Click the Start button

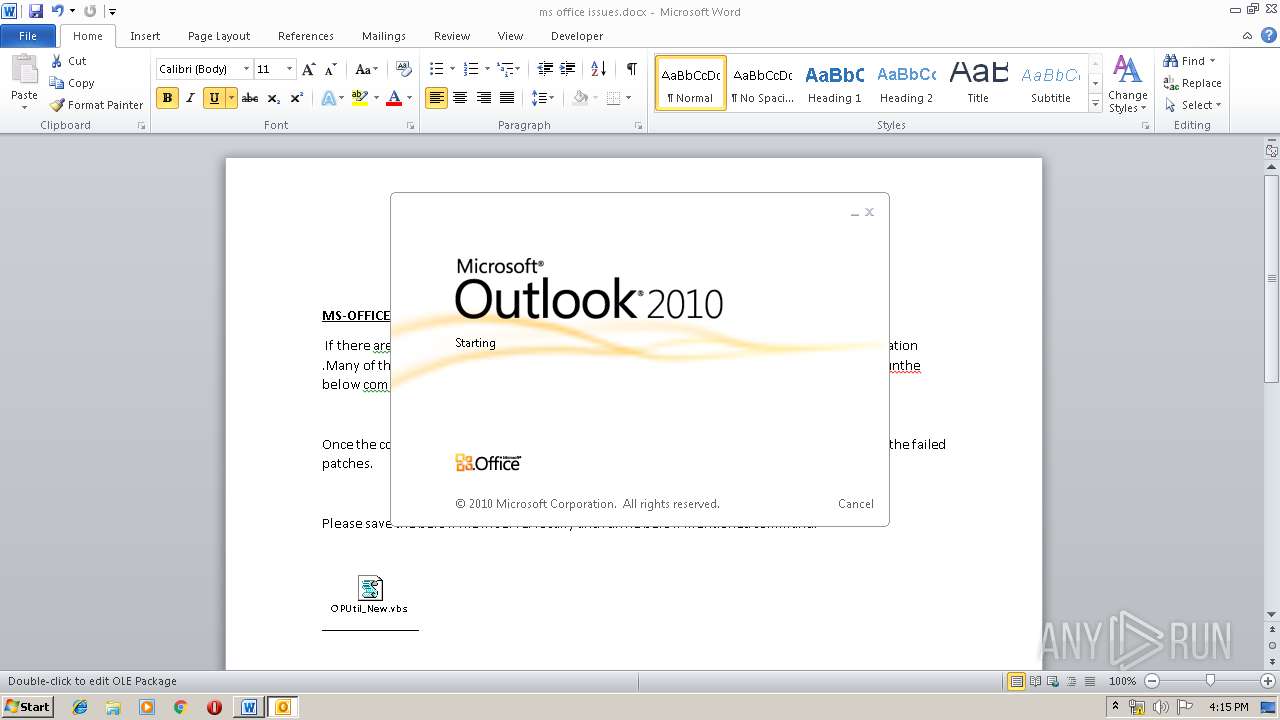coord(27,707)
